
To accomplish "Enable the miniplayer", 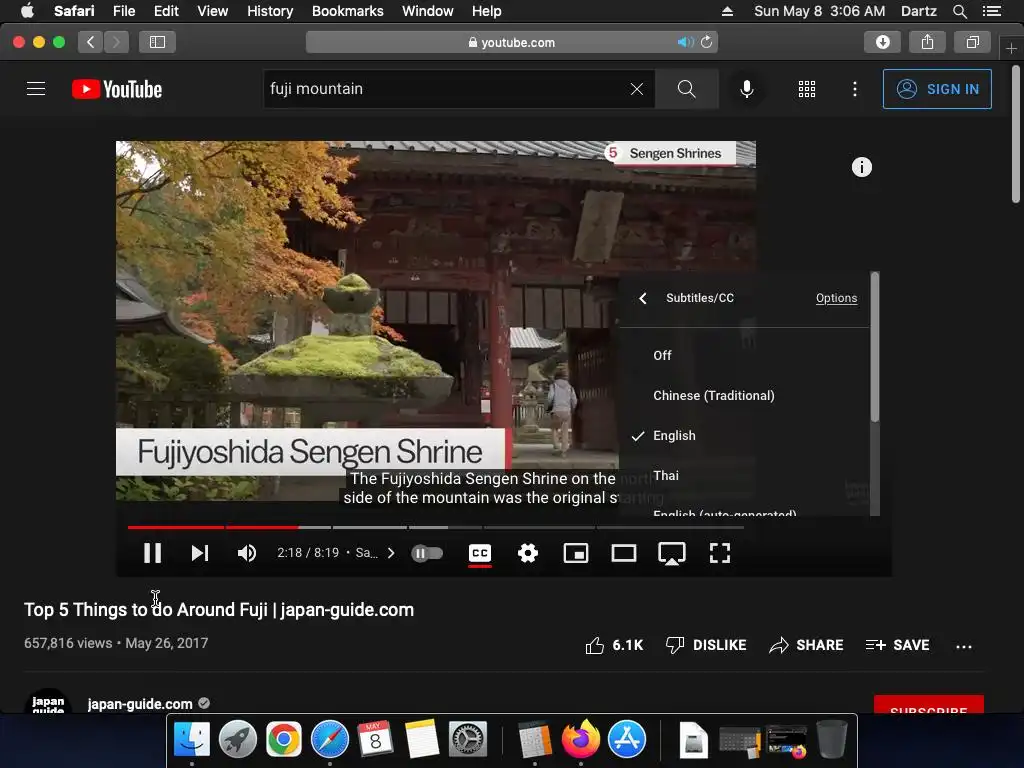I will point(576,553).
